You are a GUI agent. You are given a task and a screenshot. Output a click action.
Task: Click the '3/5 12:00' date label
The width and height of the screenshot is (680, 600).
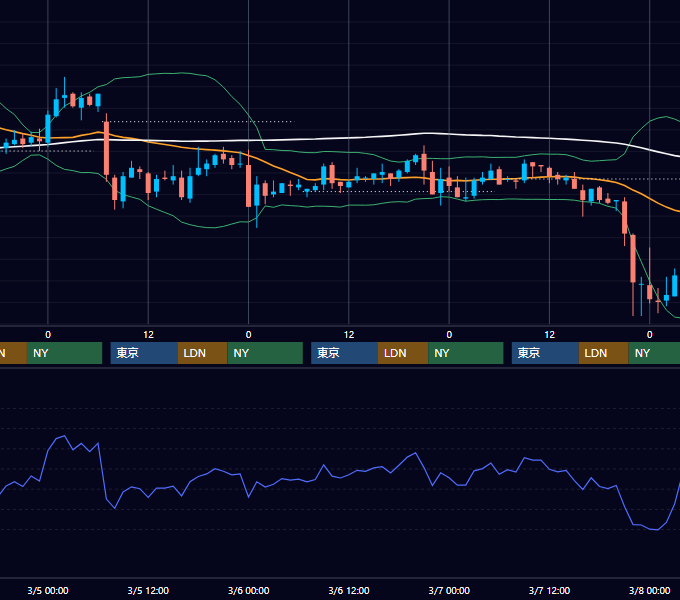[x=148, y=590]
